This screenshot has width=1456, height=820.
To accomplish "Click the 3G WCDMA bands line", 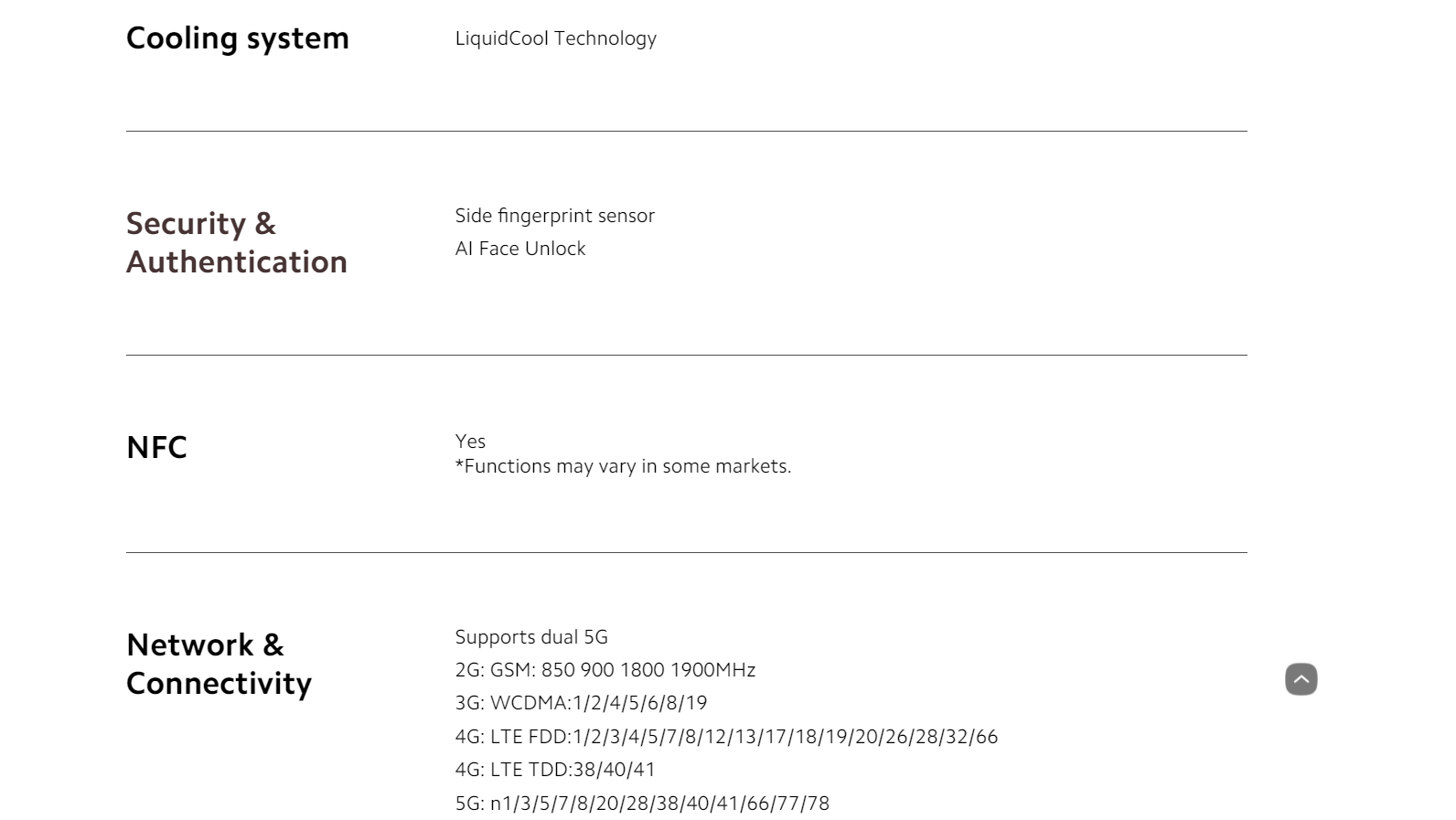I will pos(582,703).
